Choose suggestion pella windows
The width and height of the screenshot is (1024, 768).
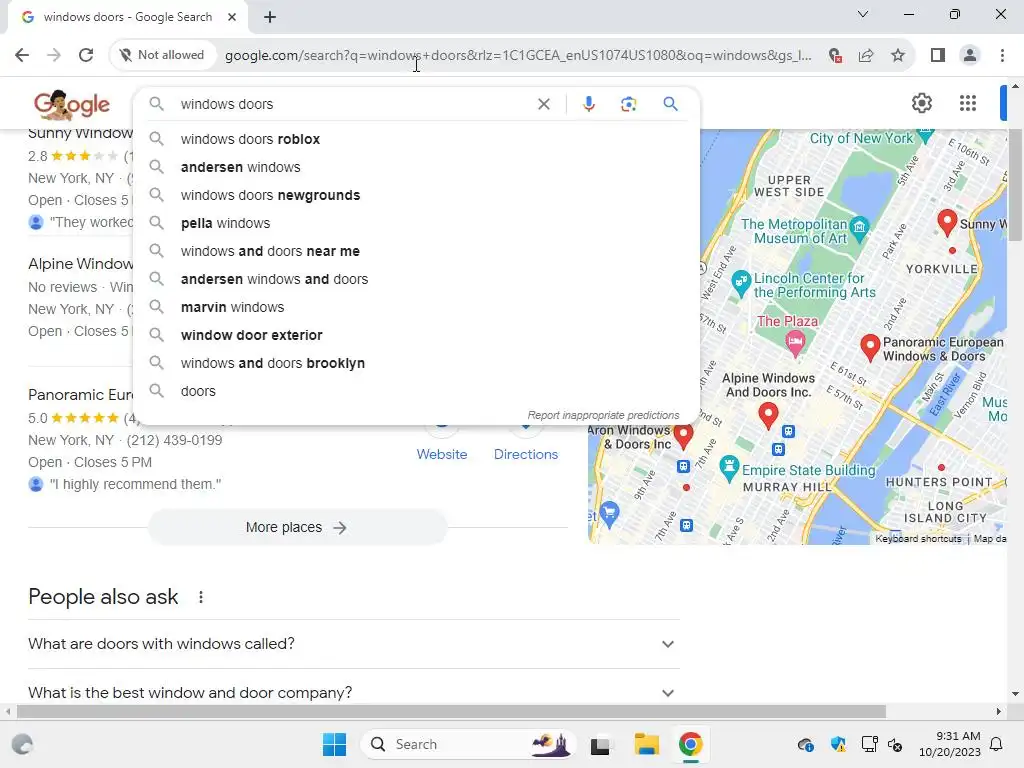click(x=416, y=223)
